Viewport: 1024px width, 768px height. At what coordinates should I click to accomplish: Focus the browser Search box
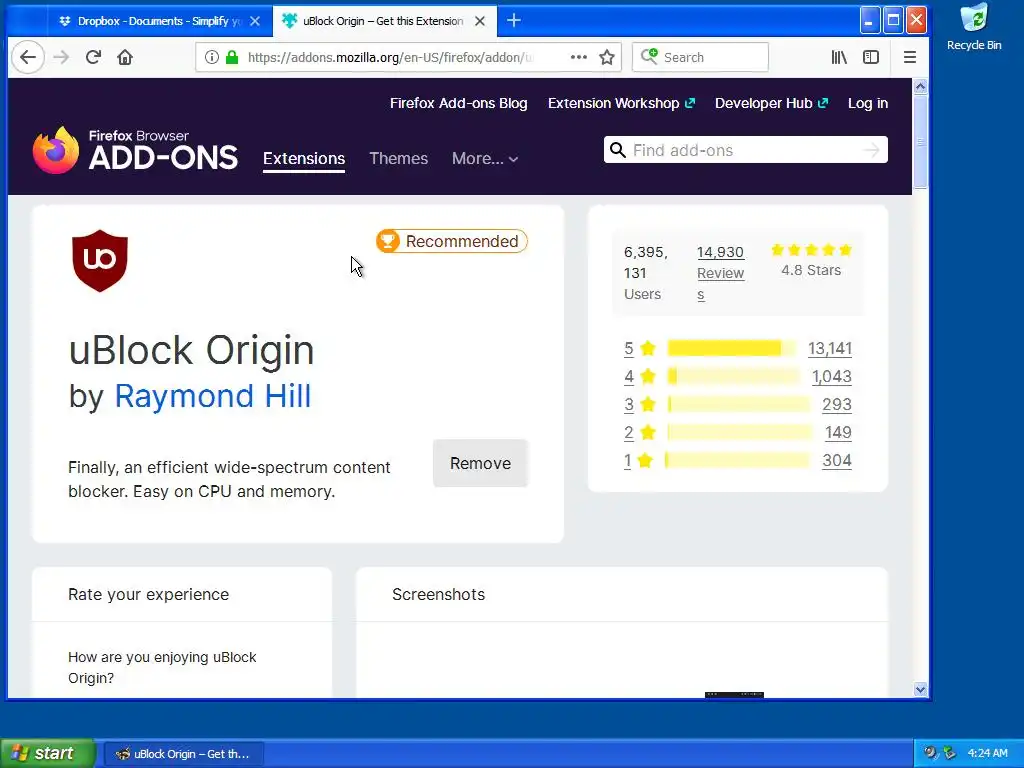point(700,57)
